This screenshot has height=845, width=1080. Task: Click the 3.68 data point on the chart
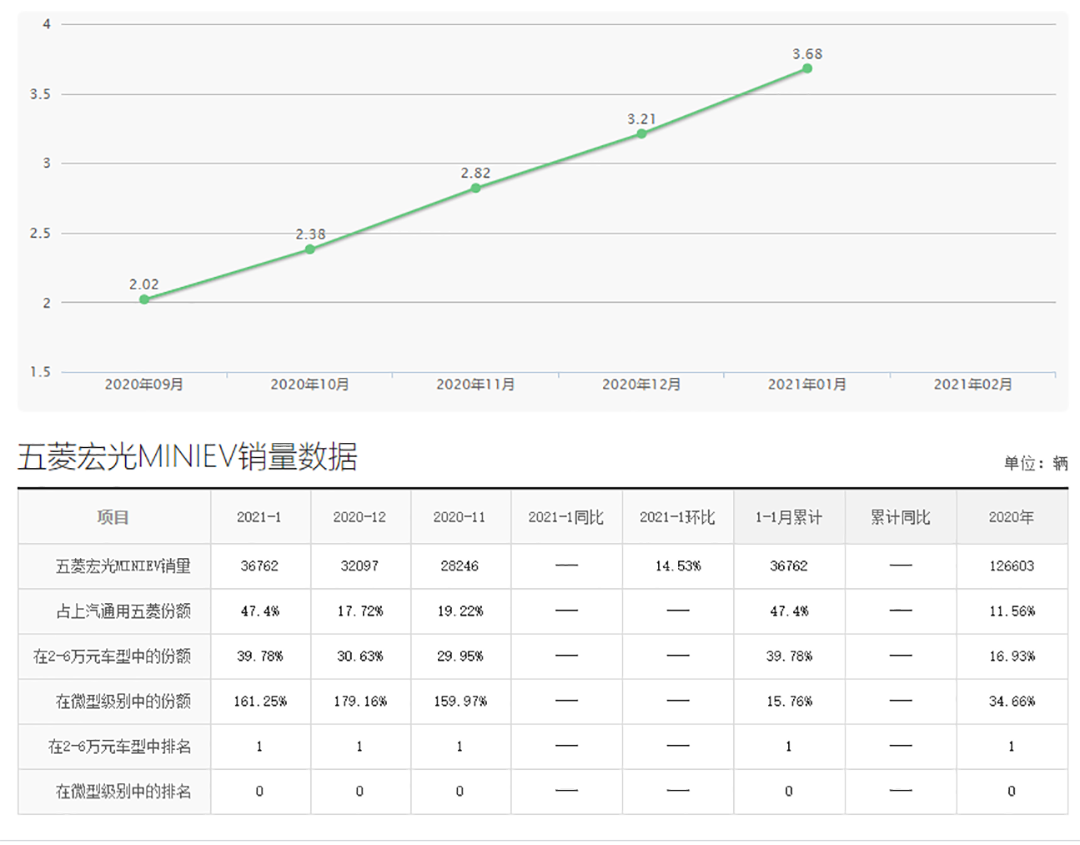pos(807,69)
